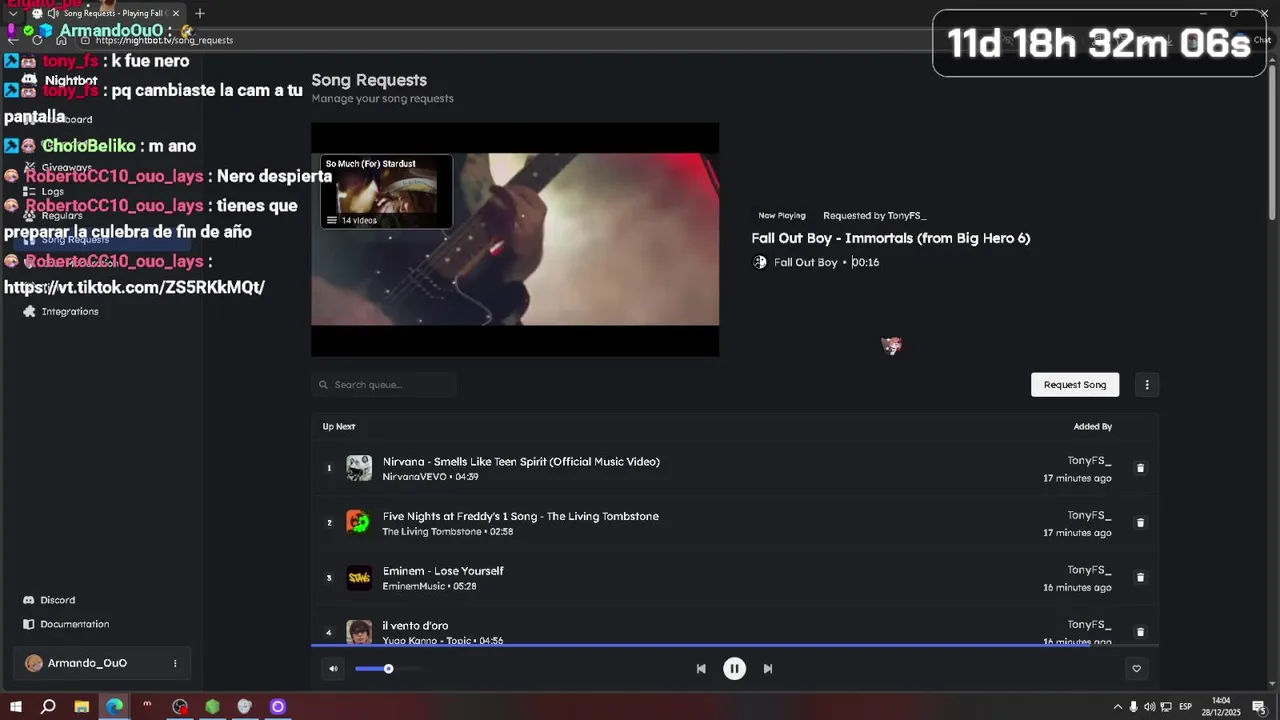Open the Windows notification center
The height and width of the screenshot is (720, 1280).
1259,707
